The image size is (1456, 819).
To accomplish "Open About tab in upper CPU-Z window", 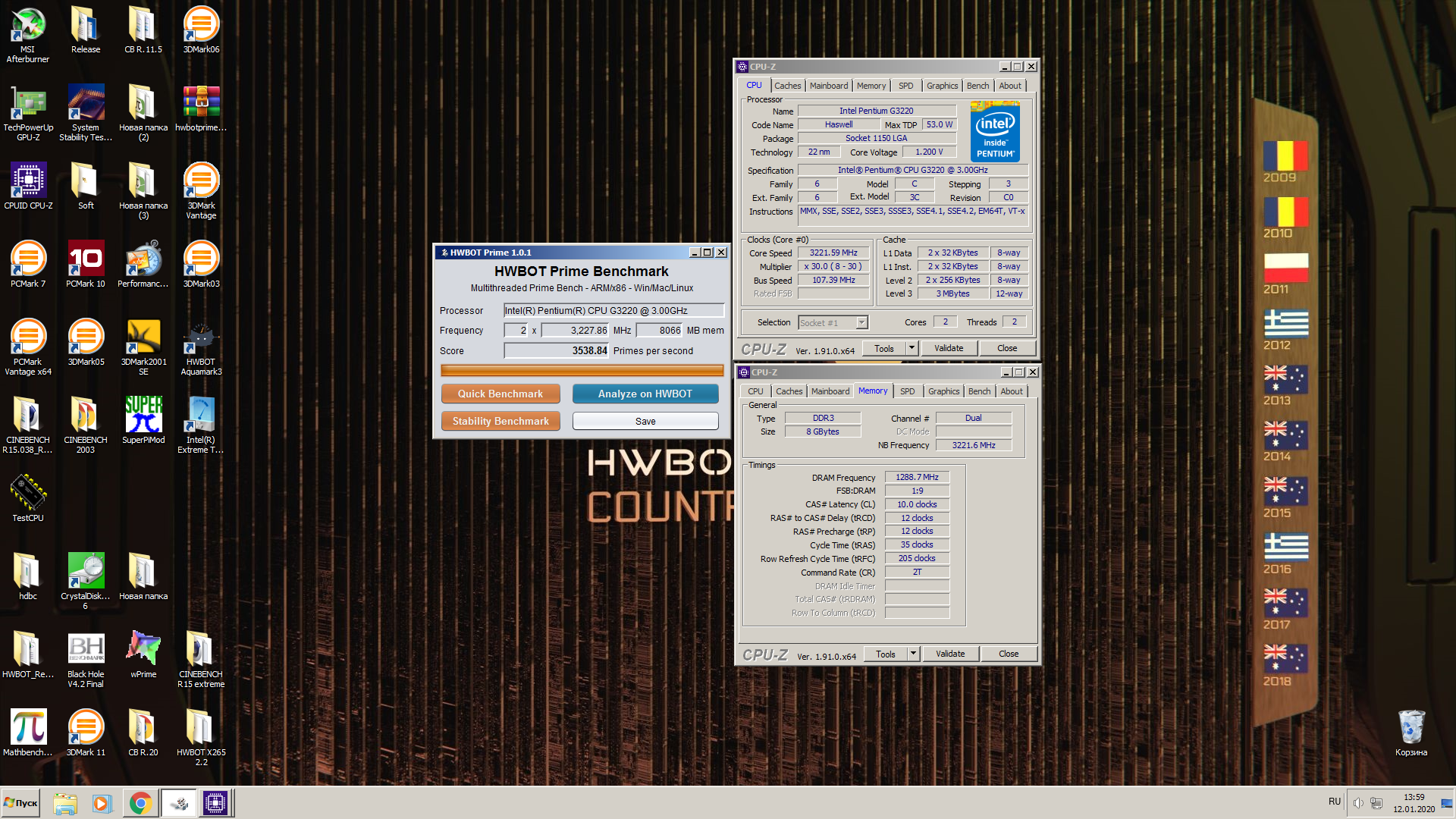I will [1010, 86].
